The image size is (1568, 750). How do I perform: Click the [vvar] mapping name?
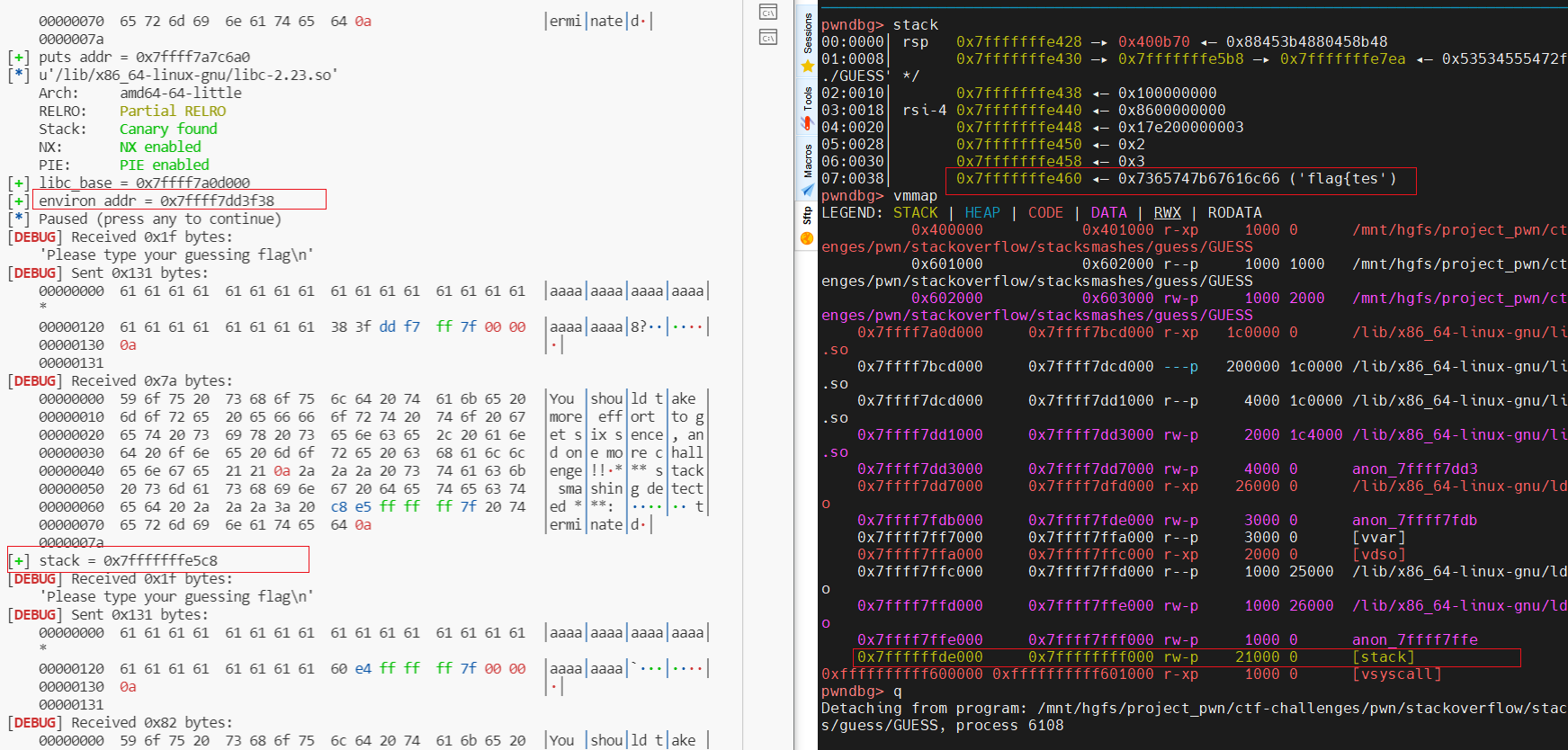tap(1379, 537)
